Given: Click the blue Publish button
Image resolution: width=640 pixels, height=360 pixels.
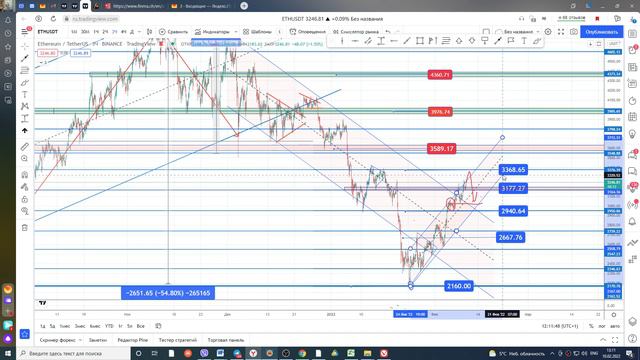Looking at the screenshot, I should pyautogui.click(x=601, y=32).
